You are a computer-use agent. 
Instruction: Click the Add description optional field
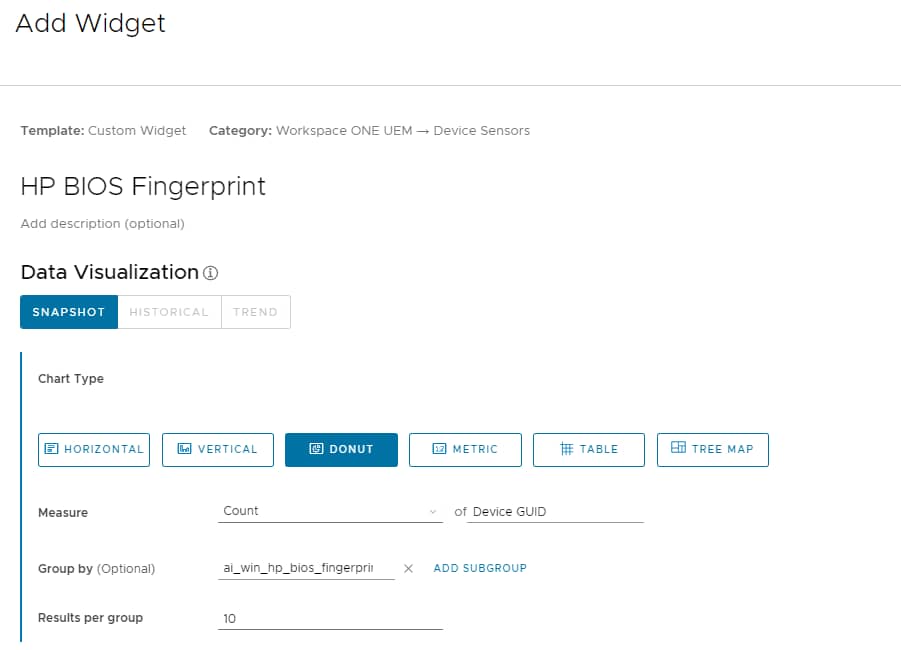(x=102, y=224)
